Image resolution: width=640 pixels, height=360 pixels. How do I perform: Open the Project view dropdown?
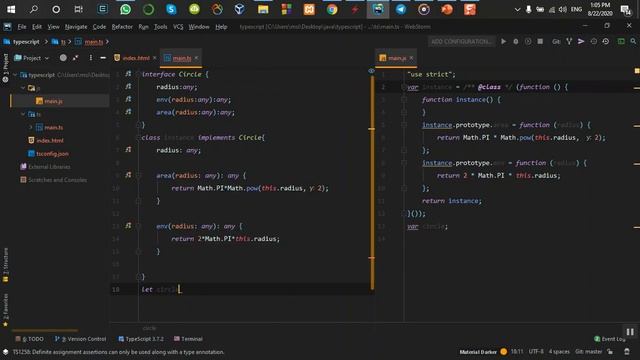pyautogui.click(x=32, y=58)
